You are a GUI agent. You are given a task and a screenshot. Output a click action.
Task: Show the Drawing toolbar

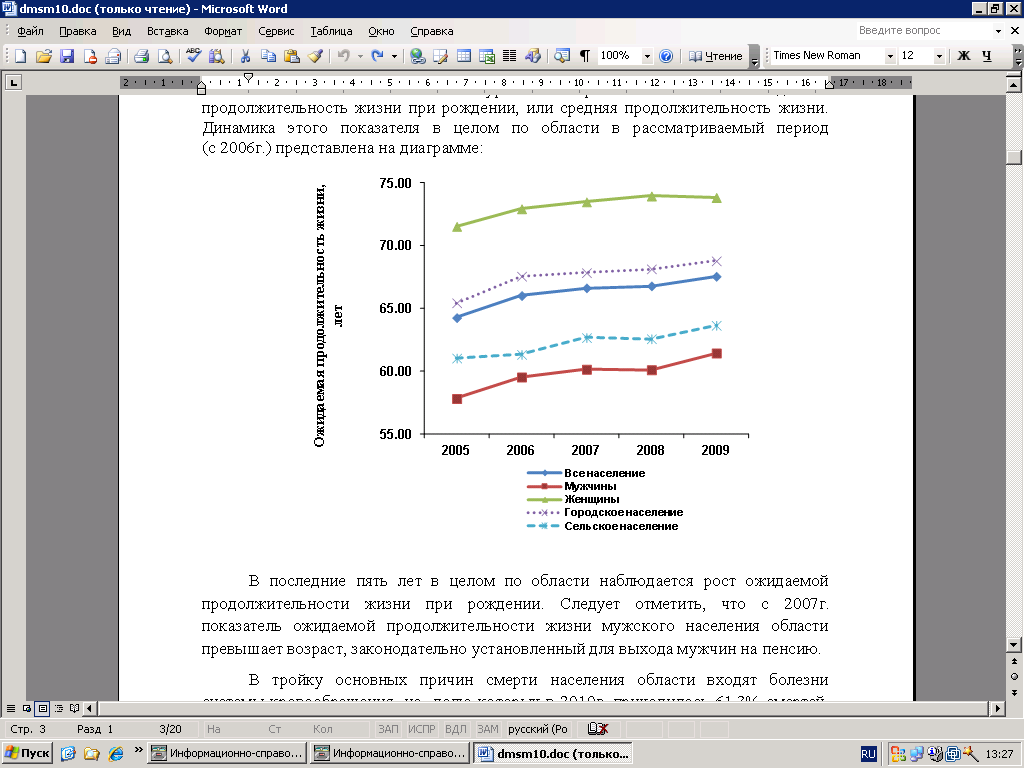coord(533,56)
